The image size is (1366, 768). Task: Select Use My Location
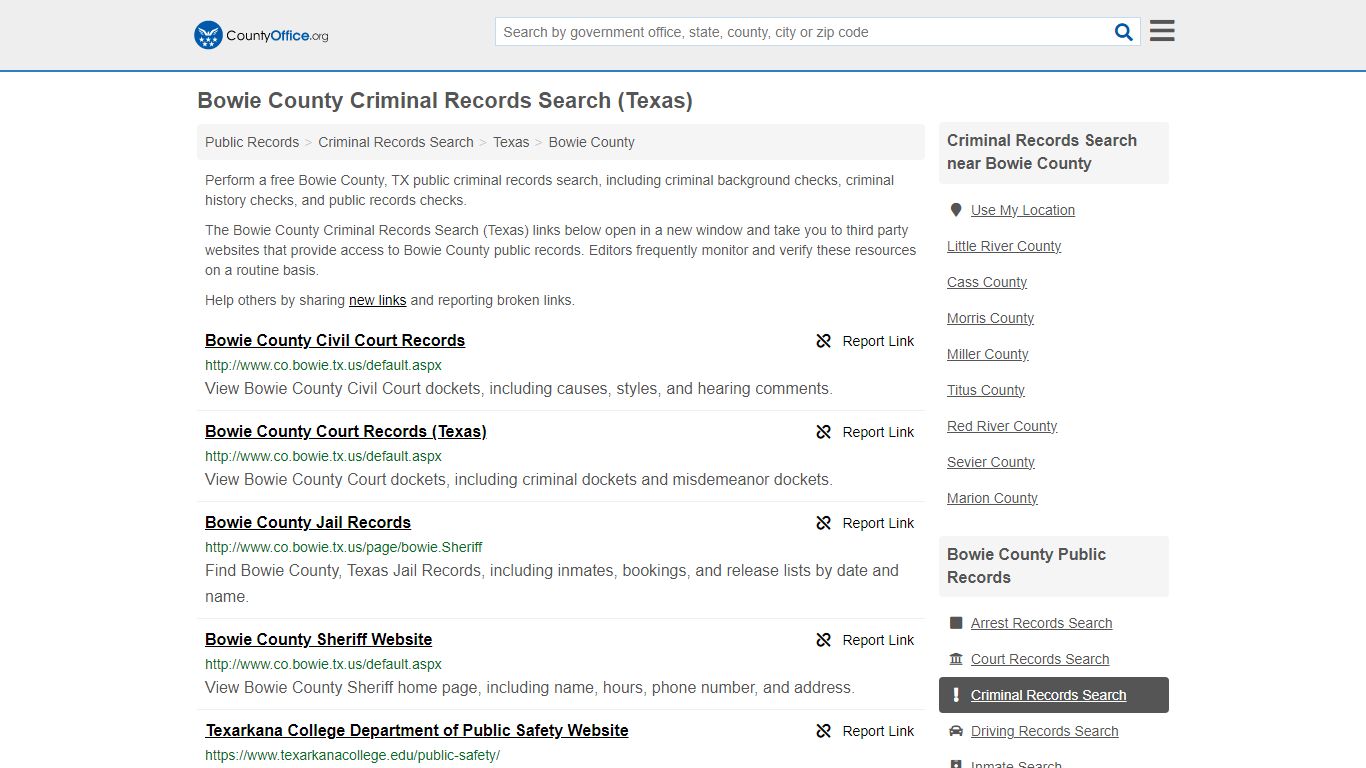click(x=1023, y=210)
